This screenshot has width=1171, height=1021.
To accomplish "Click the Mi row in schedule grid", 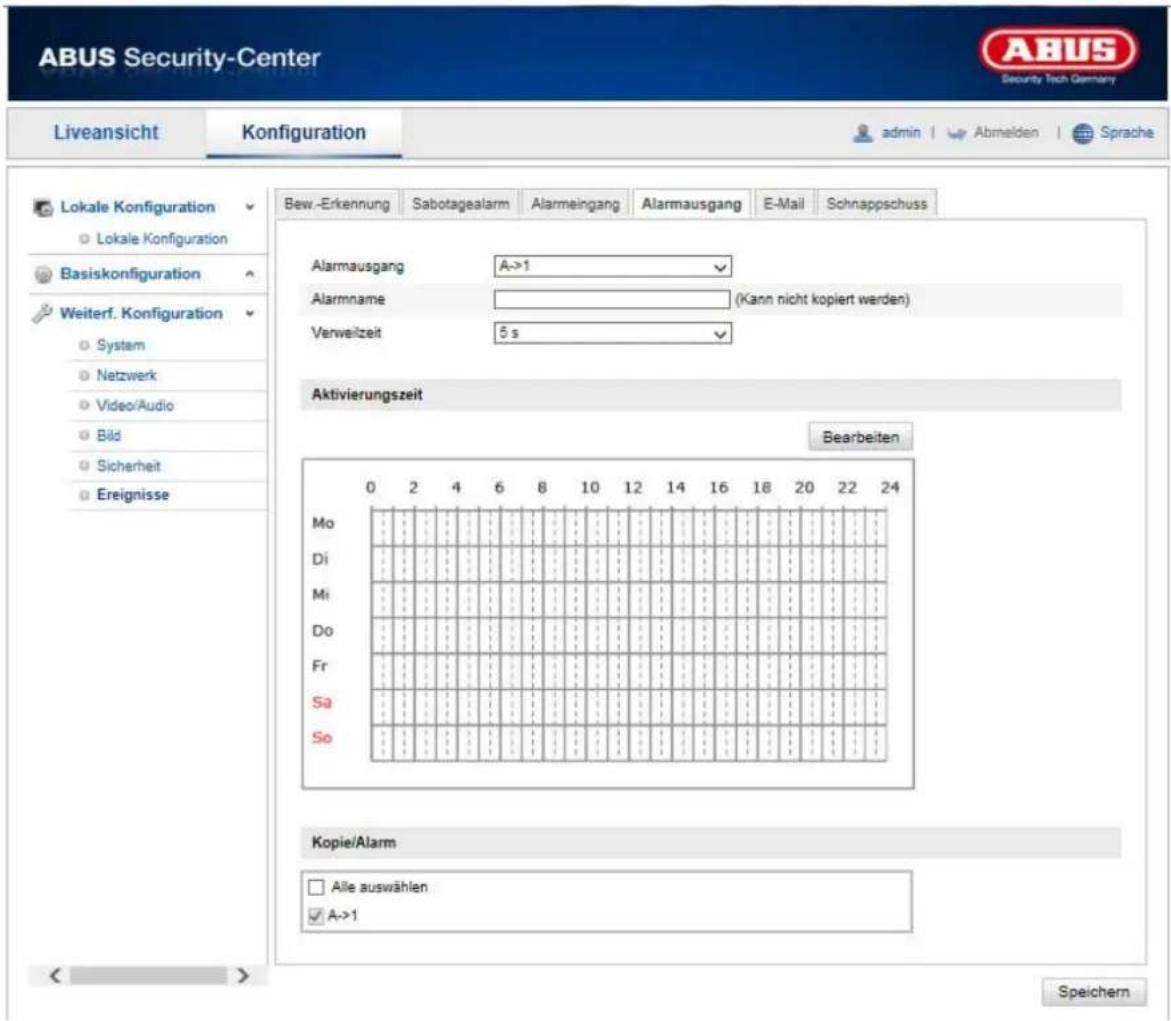I will [629, 598].
